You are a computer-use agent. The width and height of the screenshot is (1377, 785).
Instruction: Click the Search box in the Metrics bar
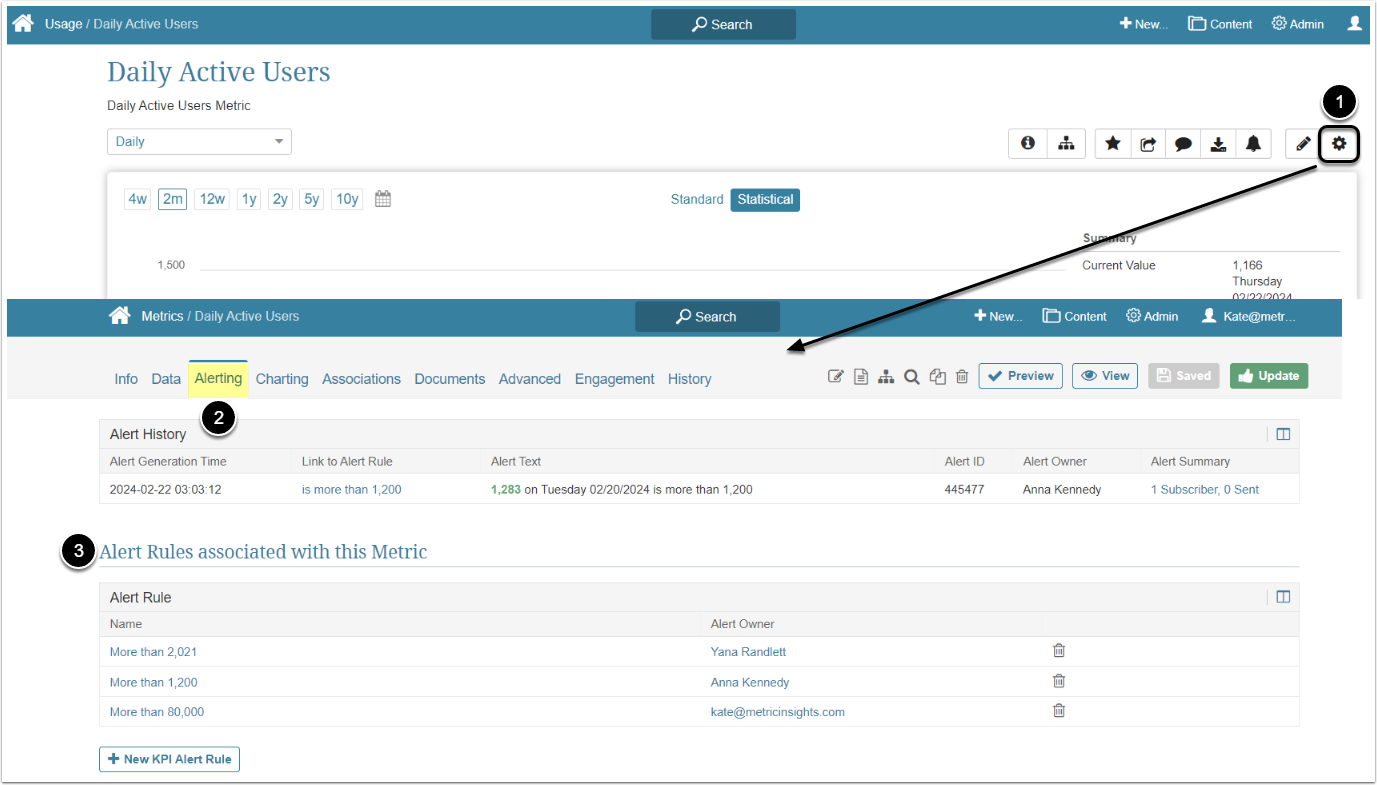pyautogui.click(x=707, y=316)
